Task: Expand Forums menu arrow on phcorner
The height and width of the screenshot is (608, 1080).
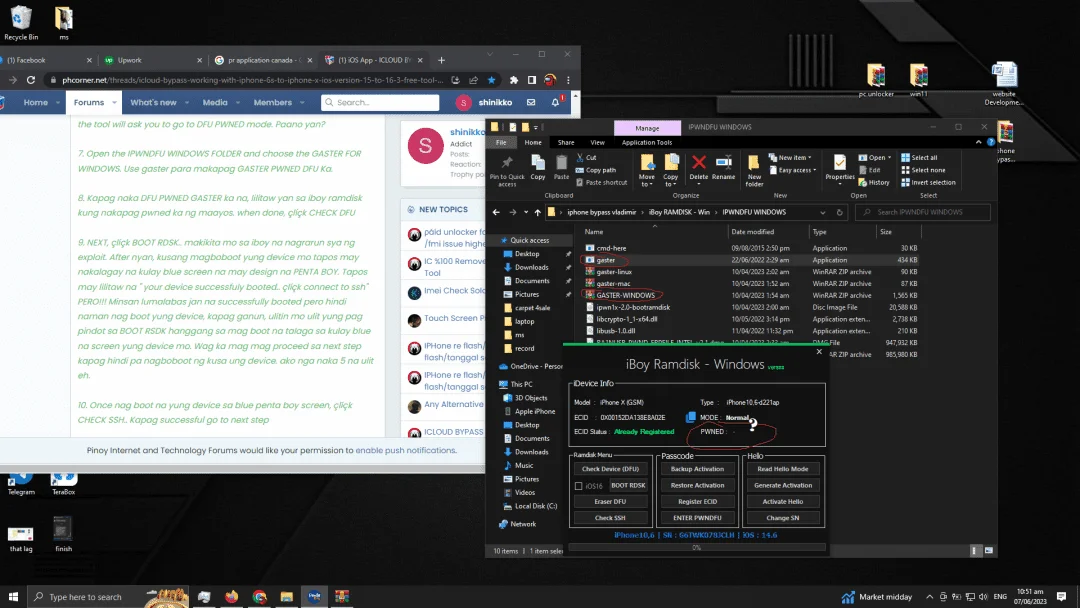Action: [114, 103]
